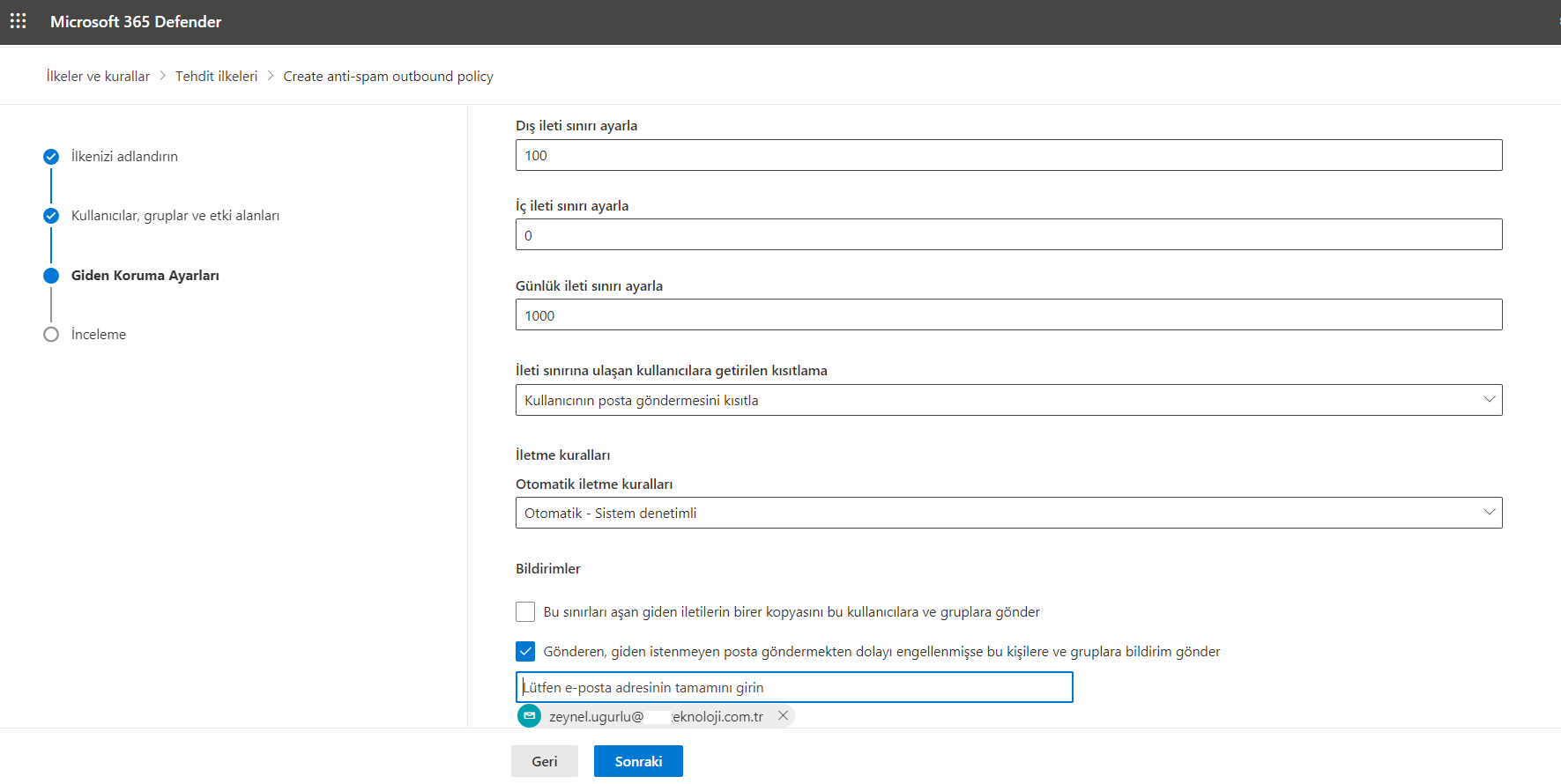The height and width of the screenshot is (784, 1561).
Task: Click the Bildirimler heading
Action: click(x=548, y=569)
